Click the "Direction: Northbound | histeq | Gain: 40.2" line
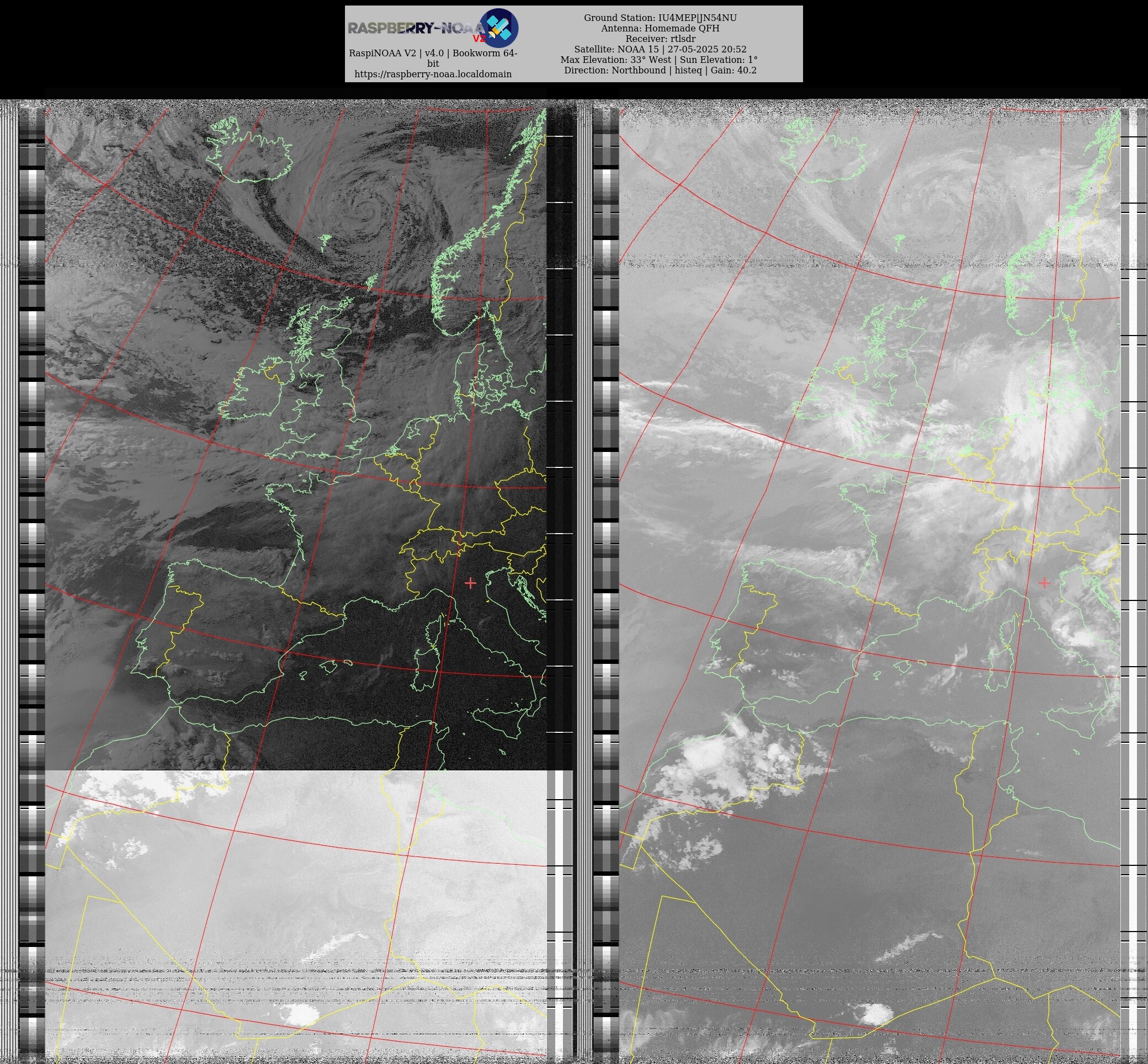The image size is (1148, 1064). (x=660, y=70)
